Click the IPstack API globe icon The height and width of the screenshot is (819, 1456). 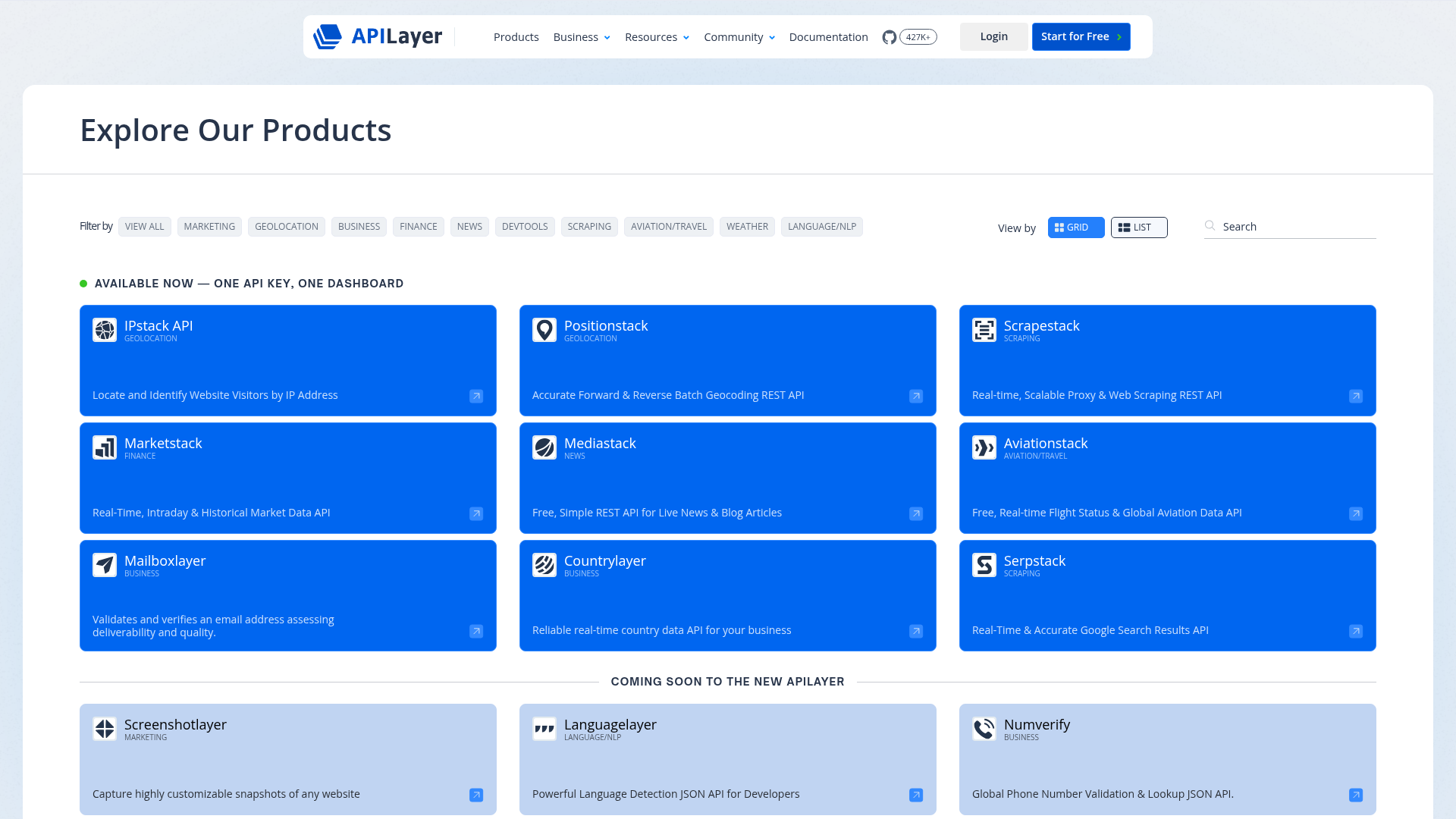(105, 330)
